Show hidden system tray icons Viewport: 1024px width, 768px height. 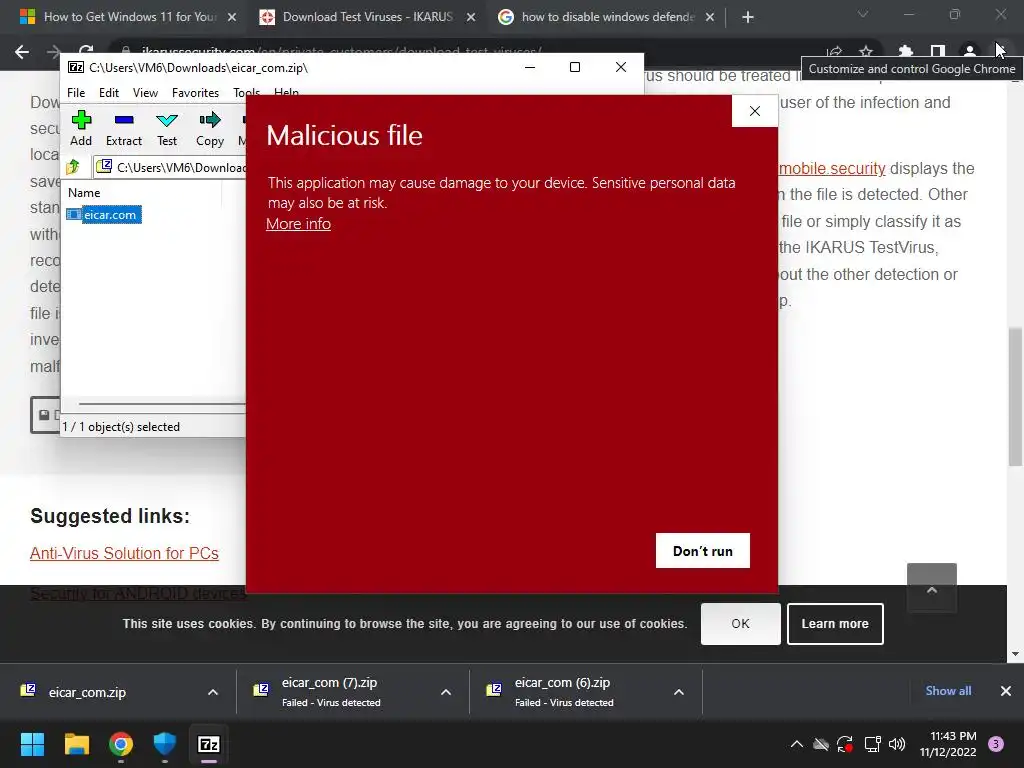click(x=797, y=744)
